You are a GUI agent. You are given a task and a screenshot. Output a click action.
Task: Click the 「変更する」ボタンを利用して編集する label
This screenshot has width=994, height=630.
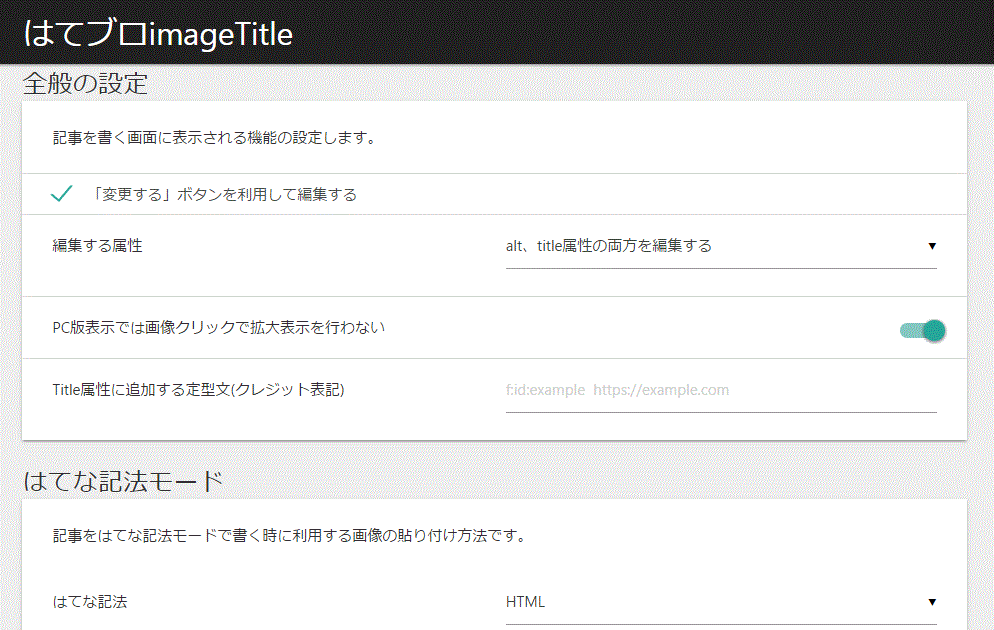click(223, 195)
